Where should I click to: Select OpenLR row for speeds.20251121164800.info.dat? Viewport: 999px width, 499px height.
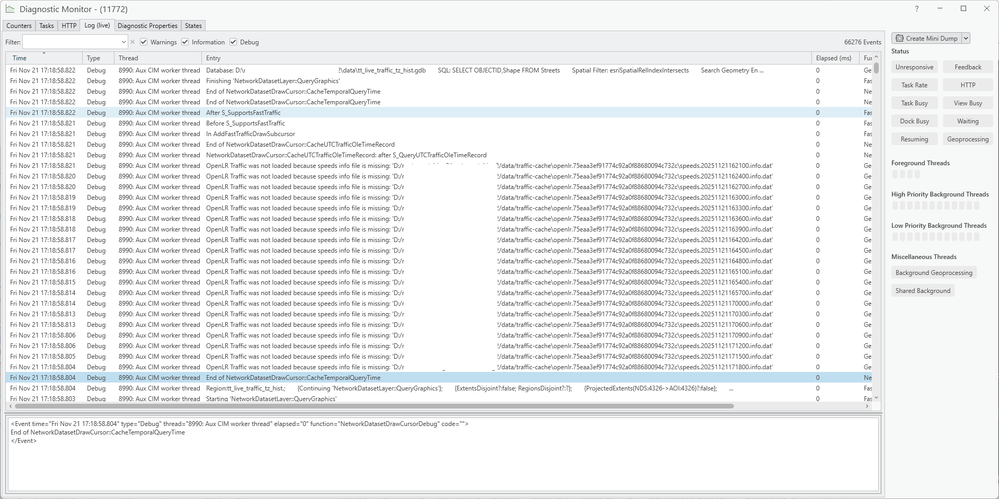438,261
